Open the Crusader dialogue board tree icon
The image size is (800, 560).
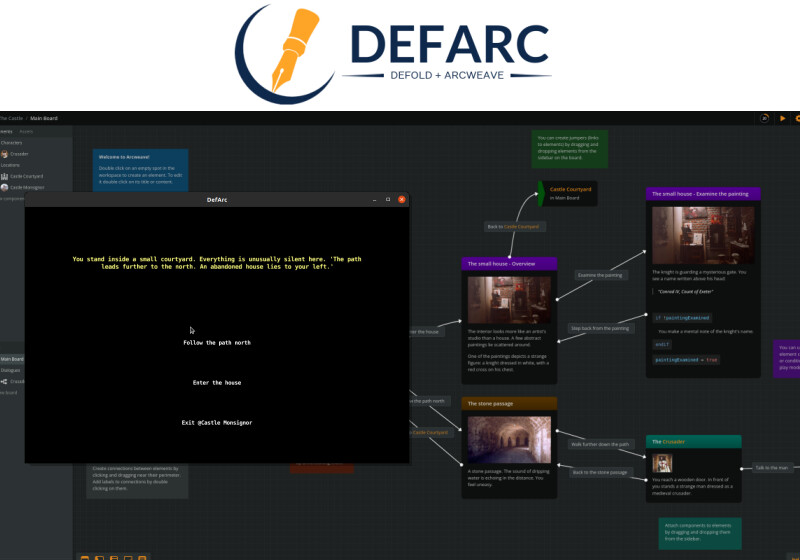click(4, 381)
